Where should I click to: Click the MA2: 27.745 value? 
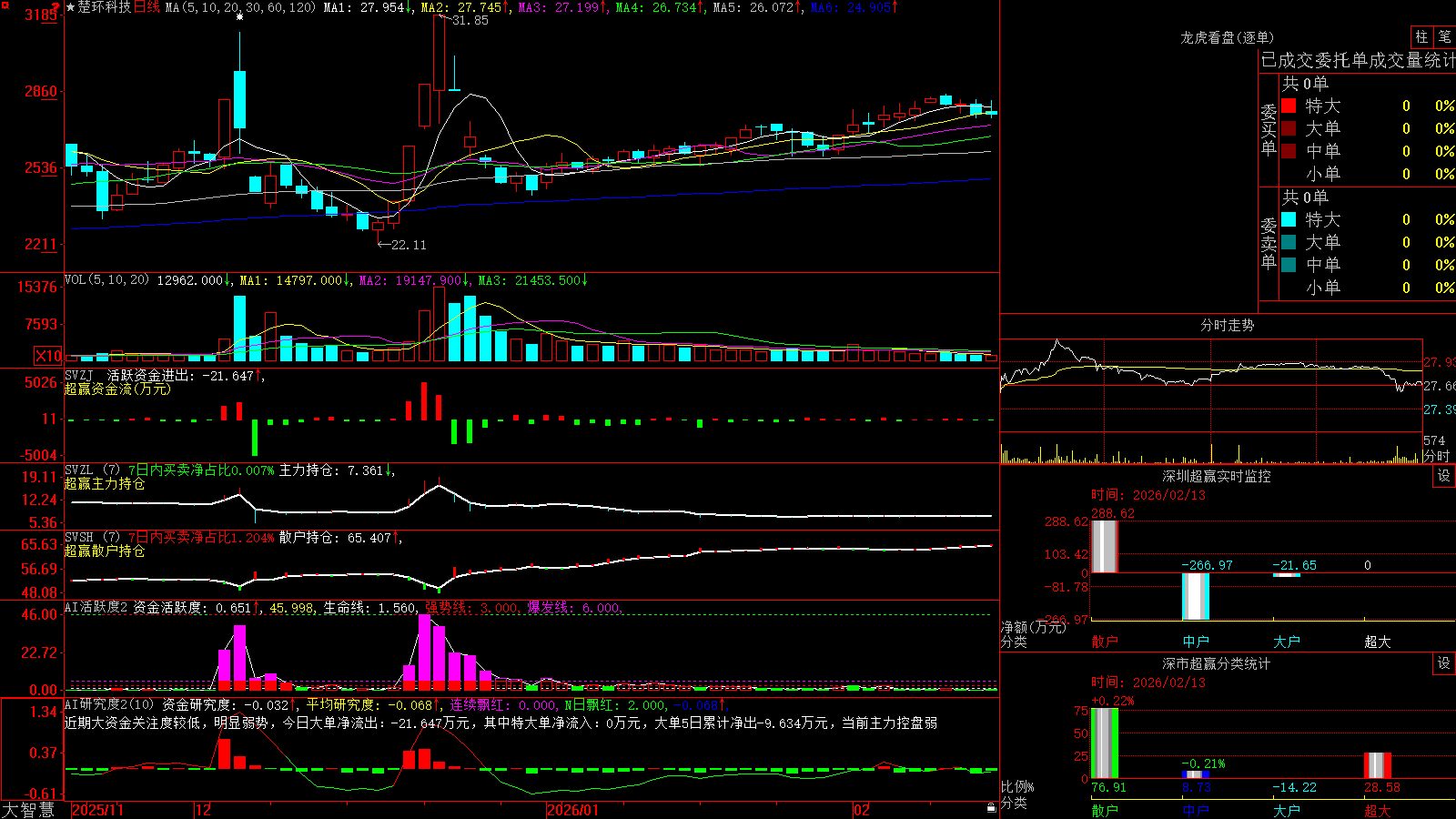465,7
